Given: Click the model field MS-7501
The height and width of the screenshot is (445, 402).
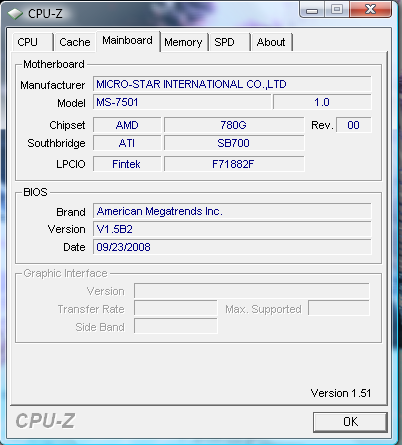Looking at the screenshot, I should click(x=182, y=102).
